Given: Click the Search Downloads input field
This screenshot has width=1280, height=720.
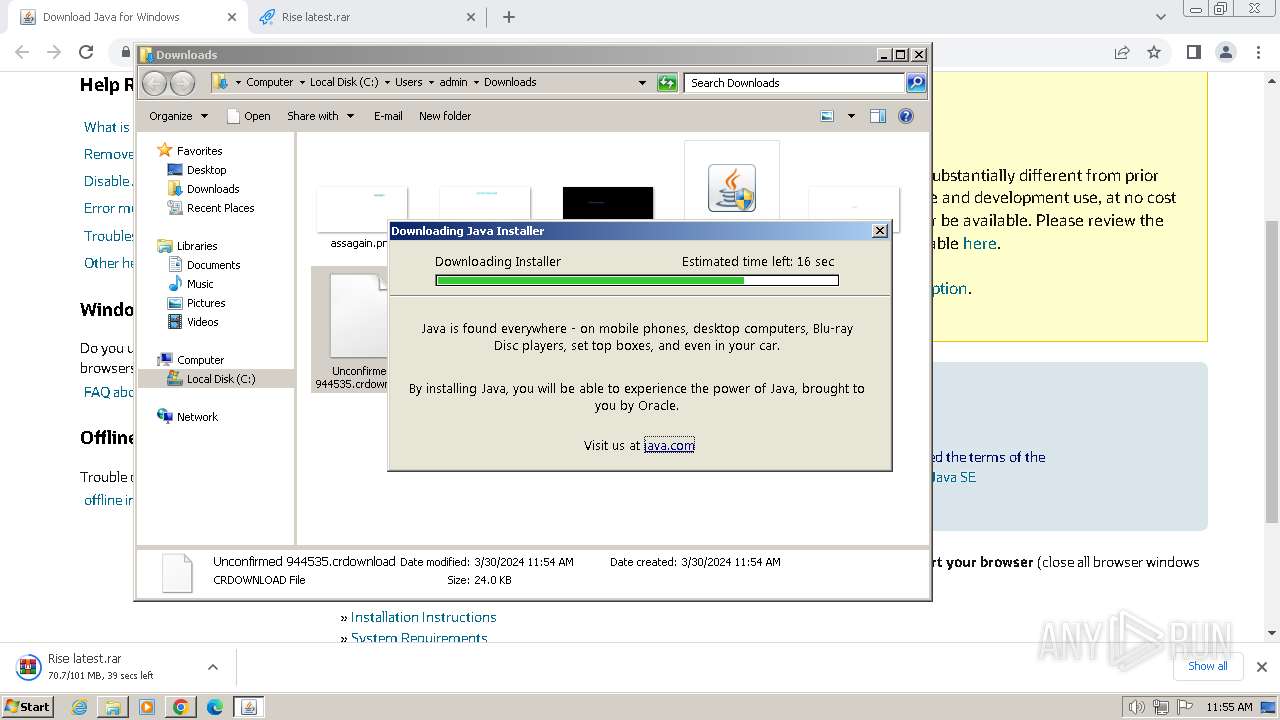Looking at the screenshot, I should [x=795, y=83].
